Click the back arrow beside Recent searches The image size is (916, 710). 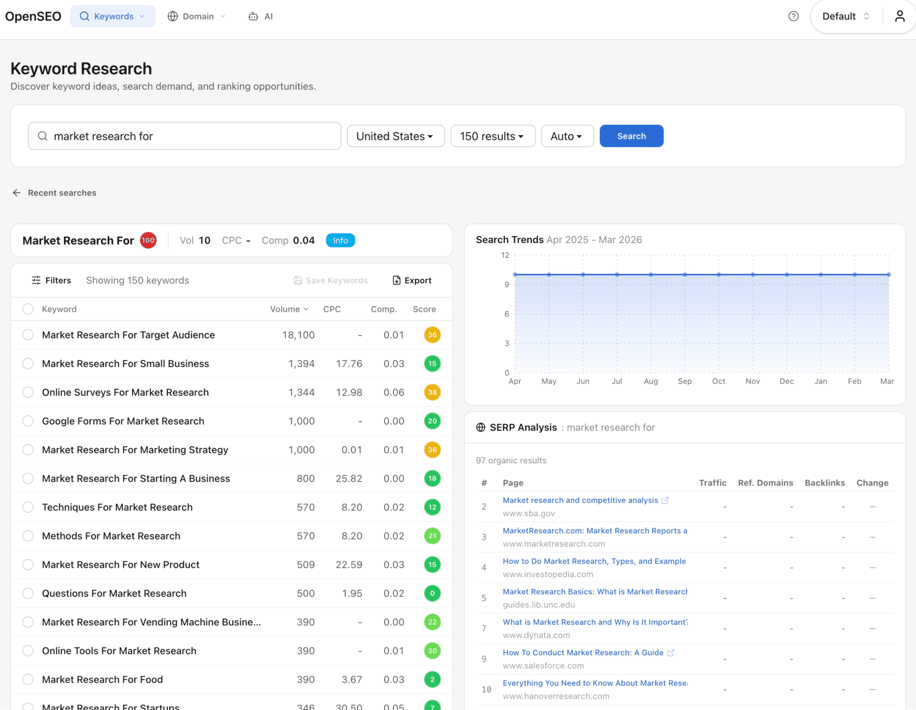tap(16, 193)
